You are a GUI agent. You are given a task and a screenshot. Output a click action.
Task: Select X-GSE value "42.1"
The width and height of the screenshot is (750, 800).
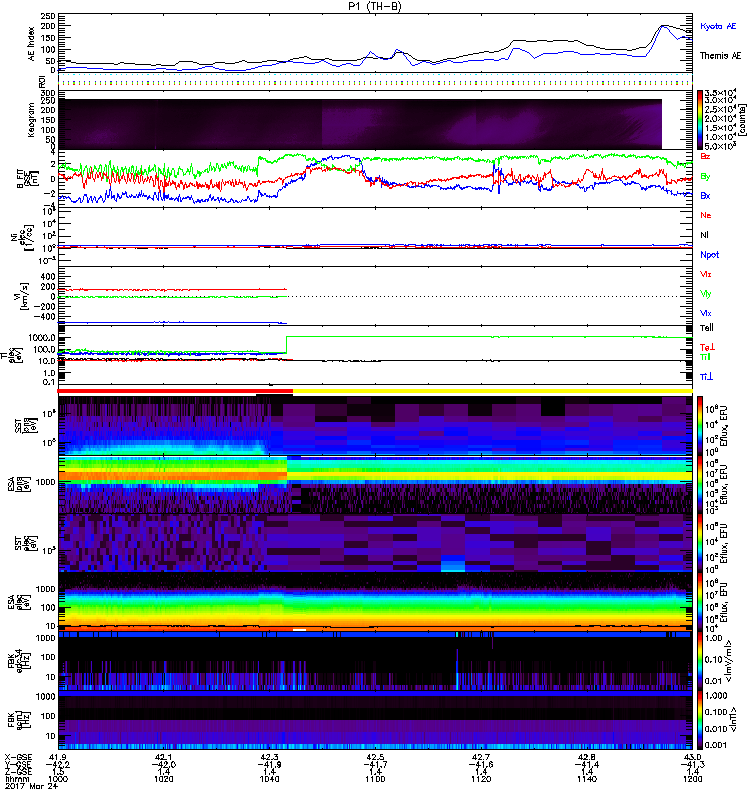click(x=163, y=757)
